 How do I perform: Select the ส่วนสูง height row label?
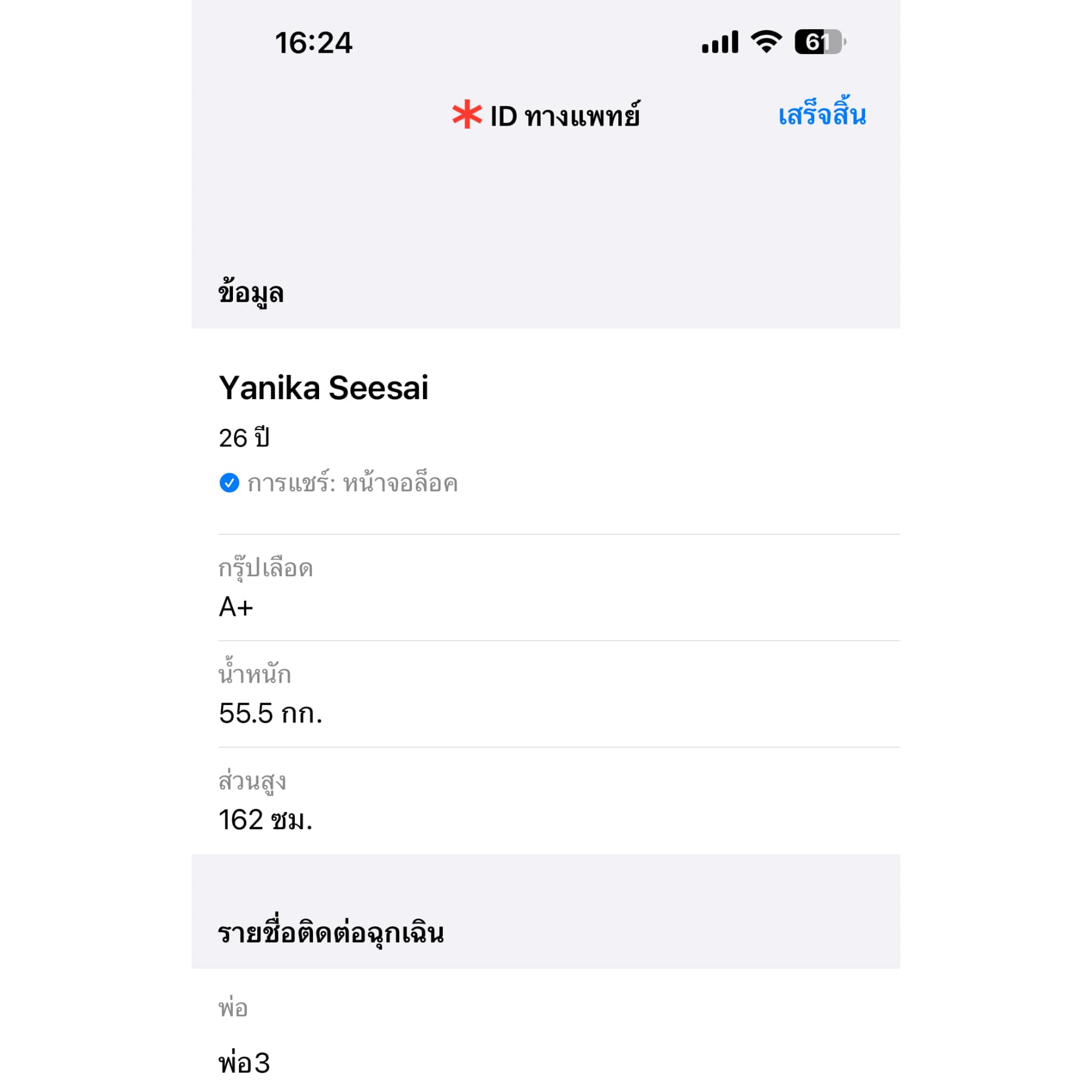(x=252, y=781)
